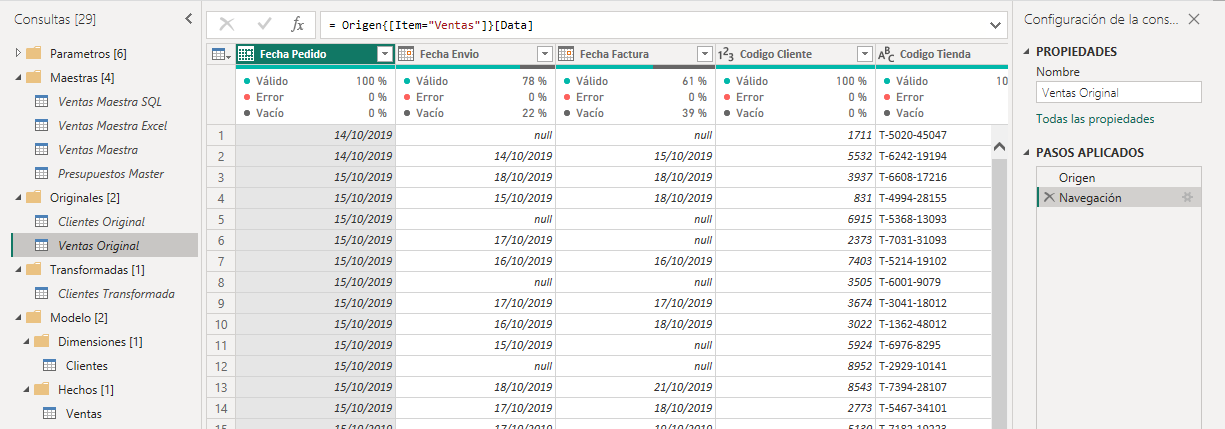Close the query settings pane

(1193, 19)
